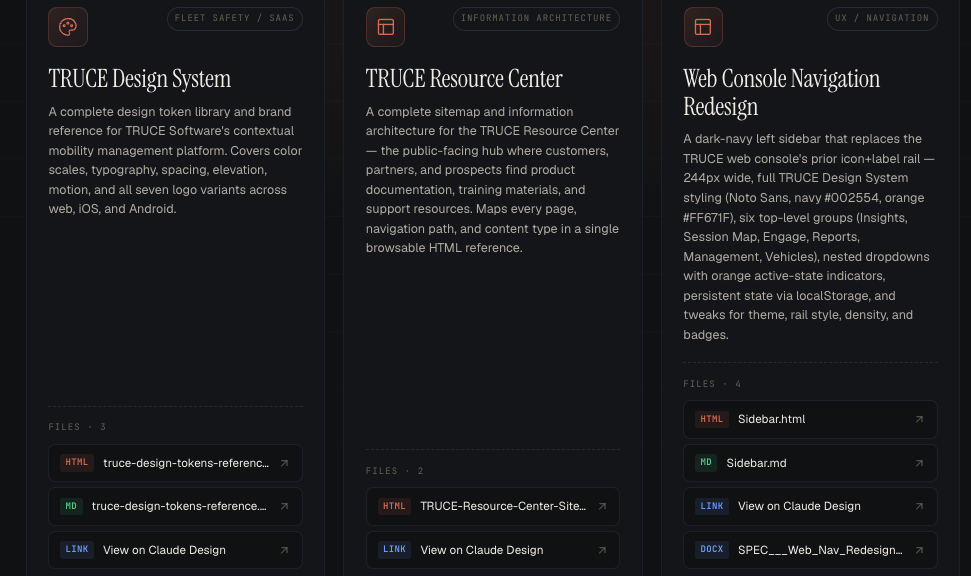Open arrow icon beside Sidebar.md
The width and height of the screenshot is (971, 576).
pyautogui.click(x=919, y=463)
